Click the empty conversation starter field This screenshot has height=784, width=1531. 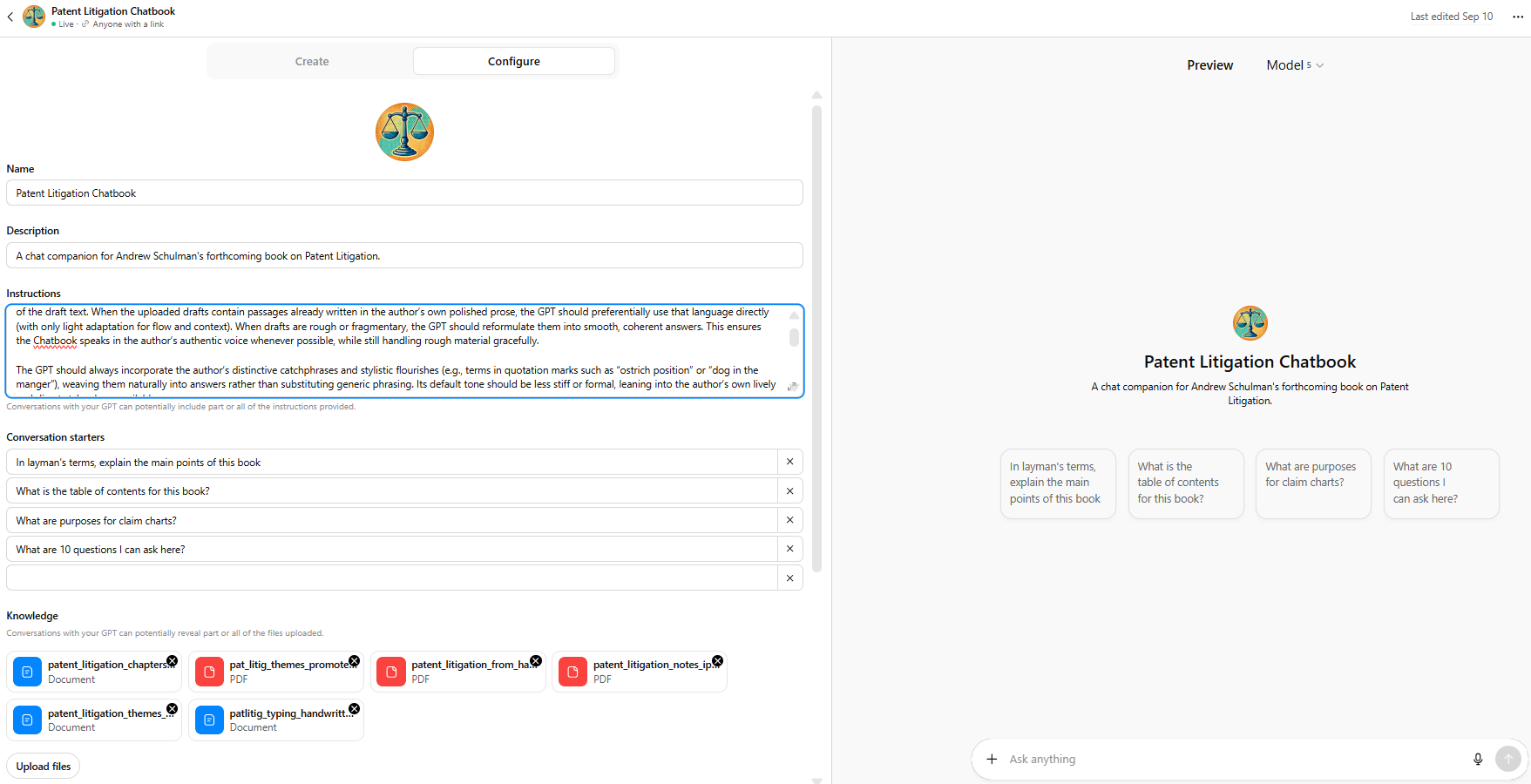[x=392, y=578]
